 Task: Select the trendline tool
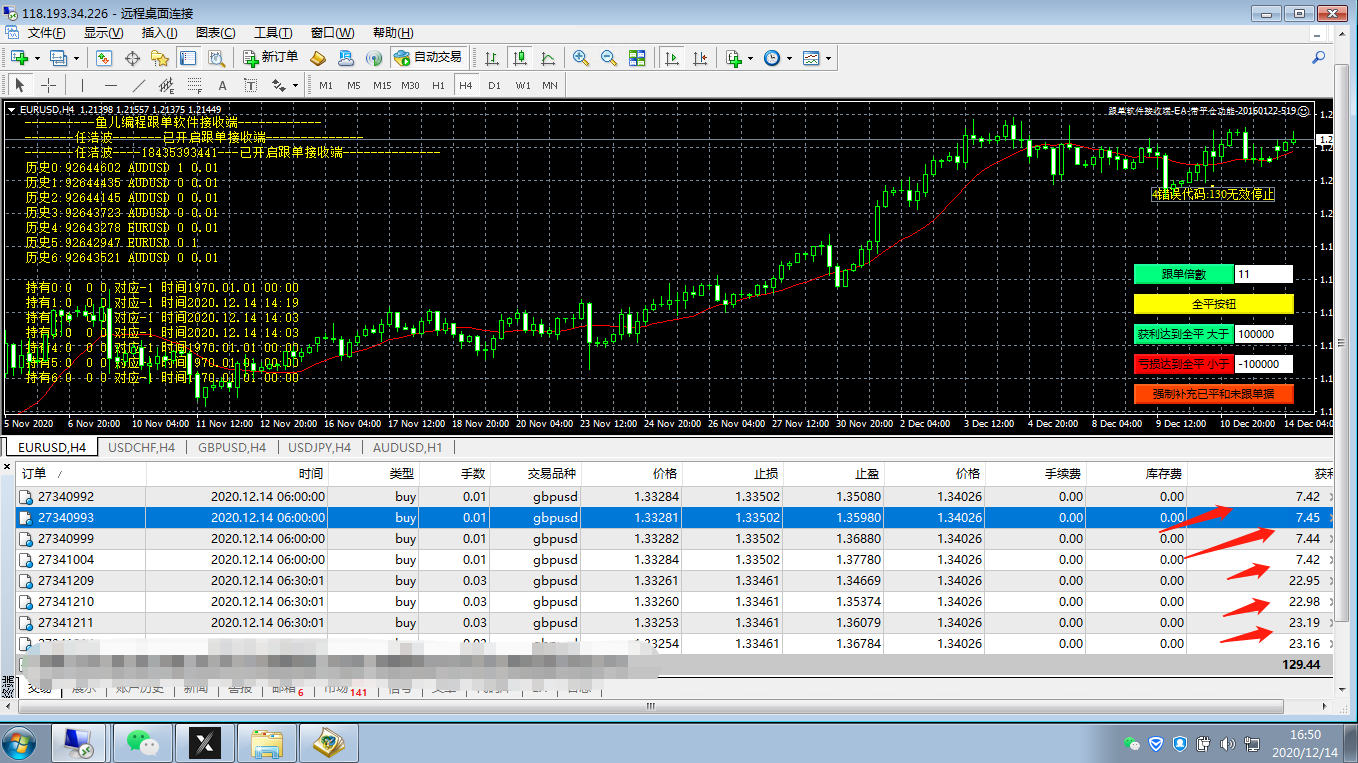point(139,85)
